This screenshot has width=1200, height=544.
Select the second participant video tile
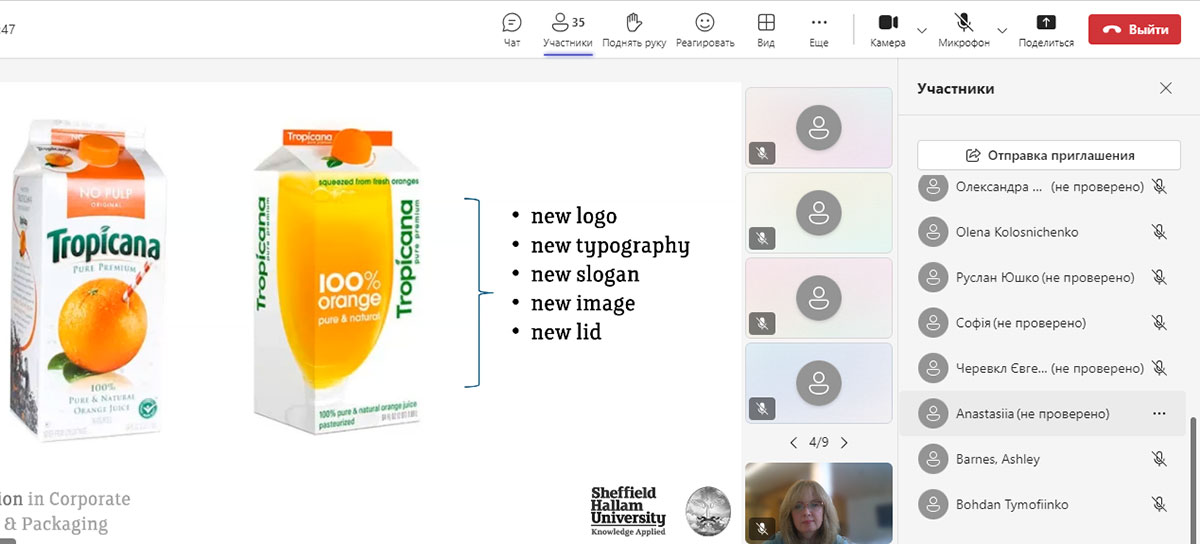coord(818,212)
